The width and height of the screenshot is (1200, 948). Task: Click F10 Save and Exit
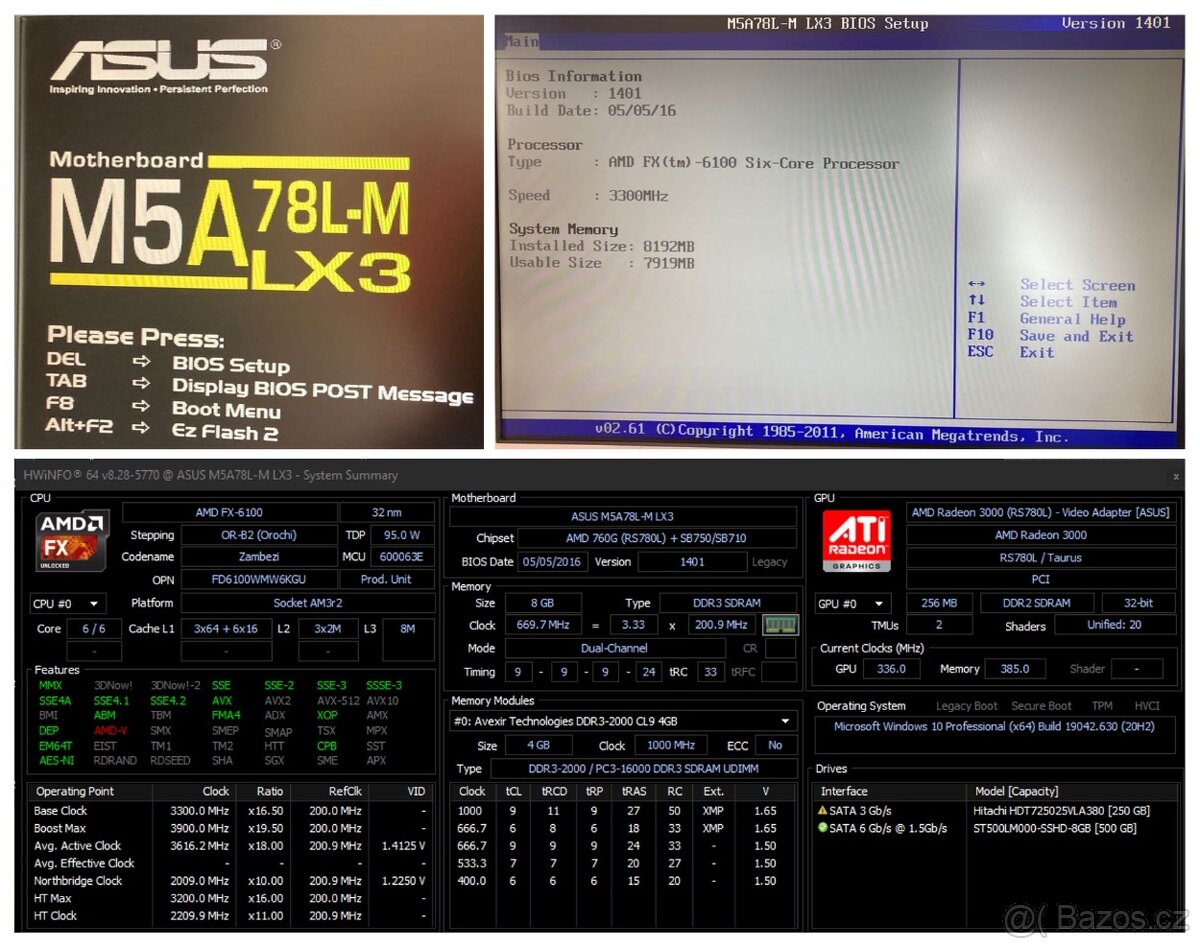[1078, 336]
